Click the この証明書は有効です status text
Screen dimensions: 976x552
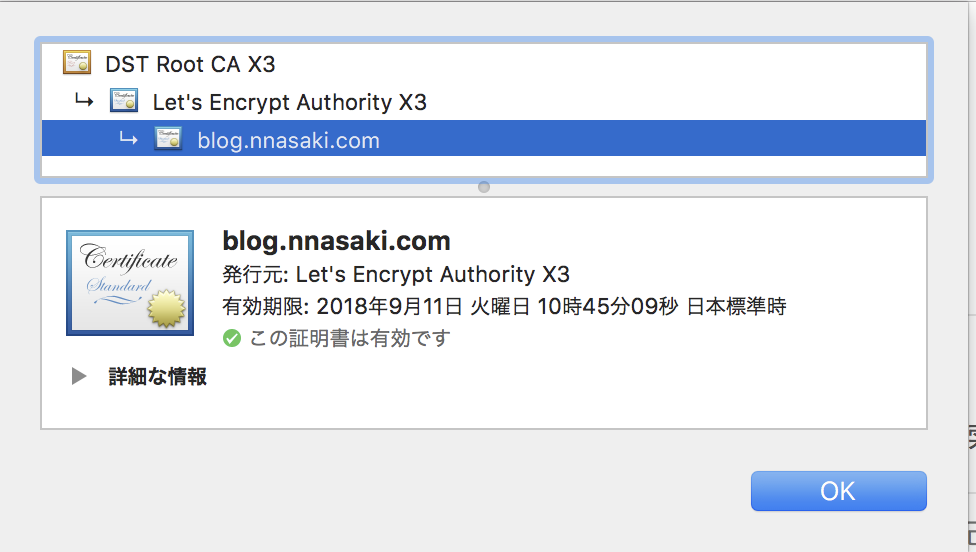(x=350, y=338)
